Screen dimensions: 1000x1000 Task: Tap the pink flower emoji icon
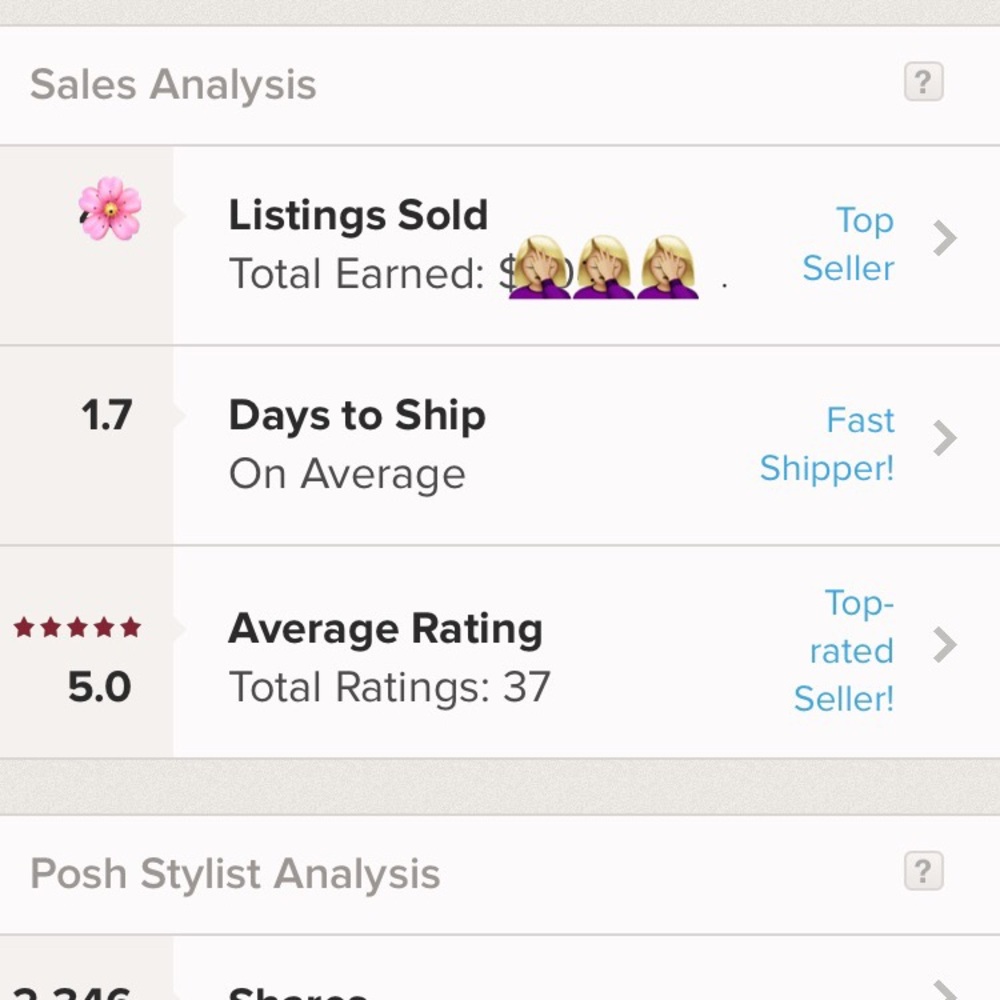point(110,209)
